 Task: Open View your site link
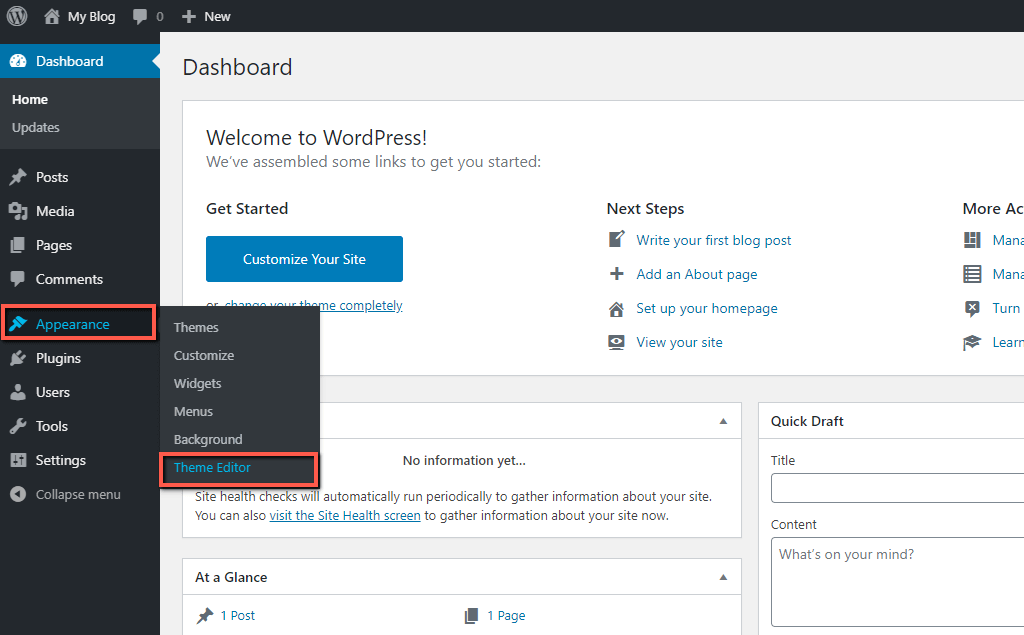tap(679, 342)
